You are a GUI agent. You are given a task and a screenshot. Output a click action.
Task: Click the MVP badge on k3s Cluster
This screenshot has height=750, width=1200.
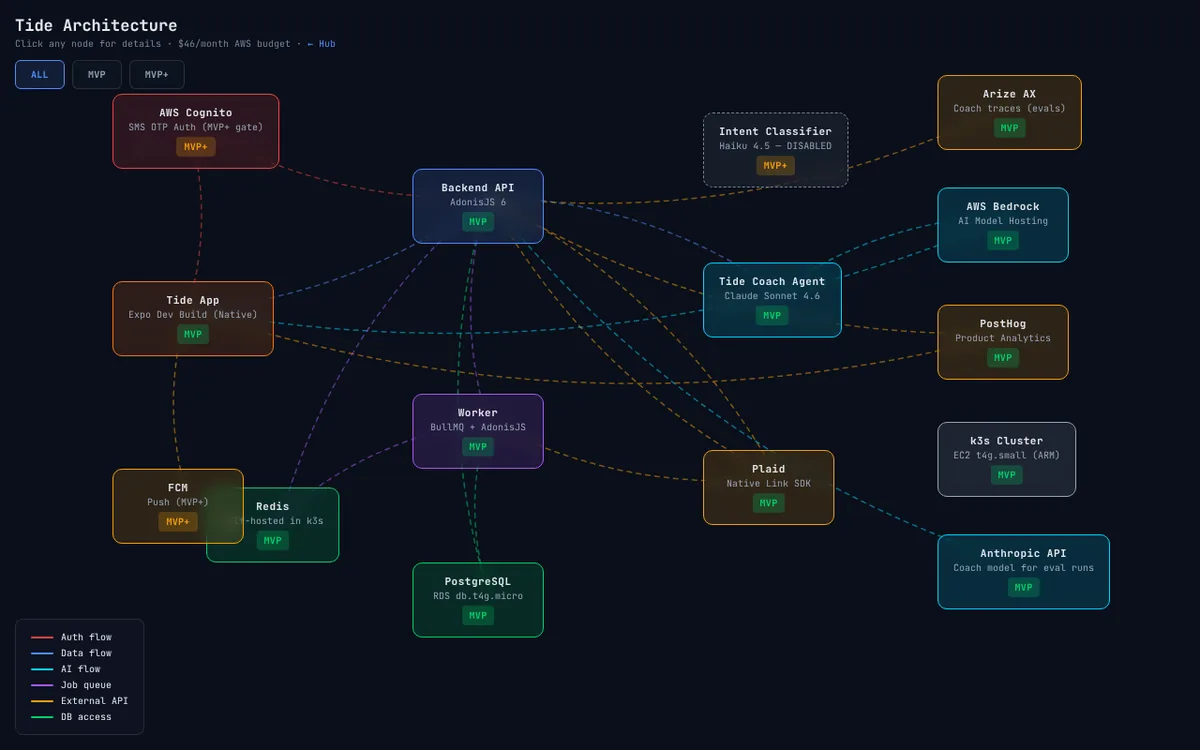pyautogui.click(x=1007, y=475)
